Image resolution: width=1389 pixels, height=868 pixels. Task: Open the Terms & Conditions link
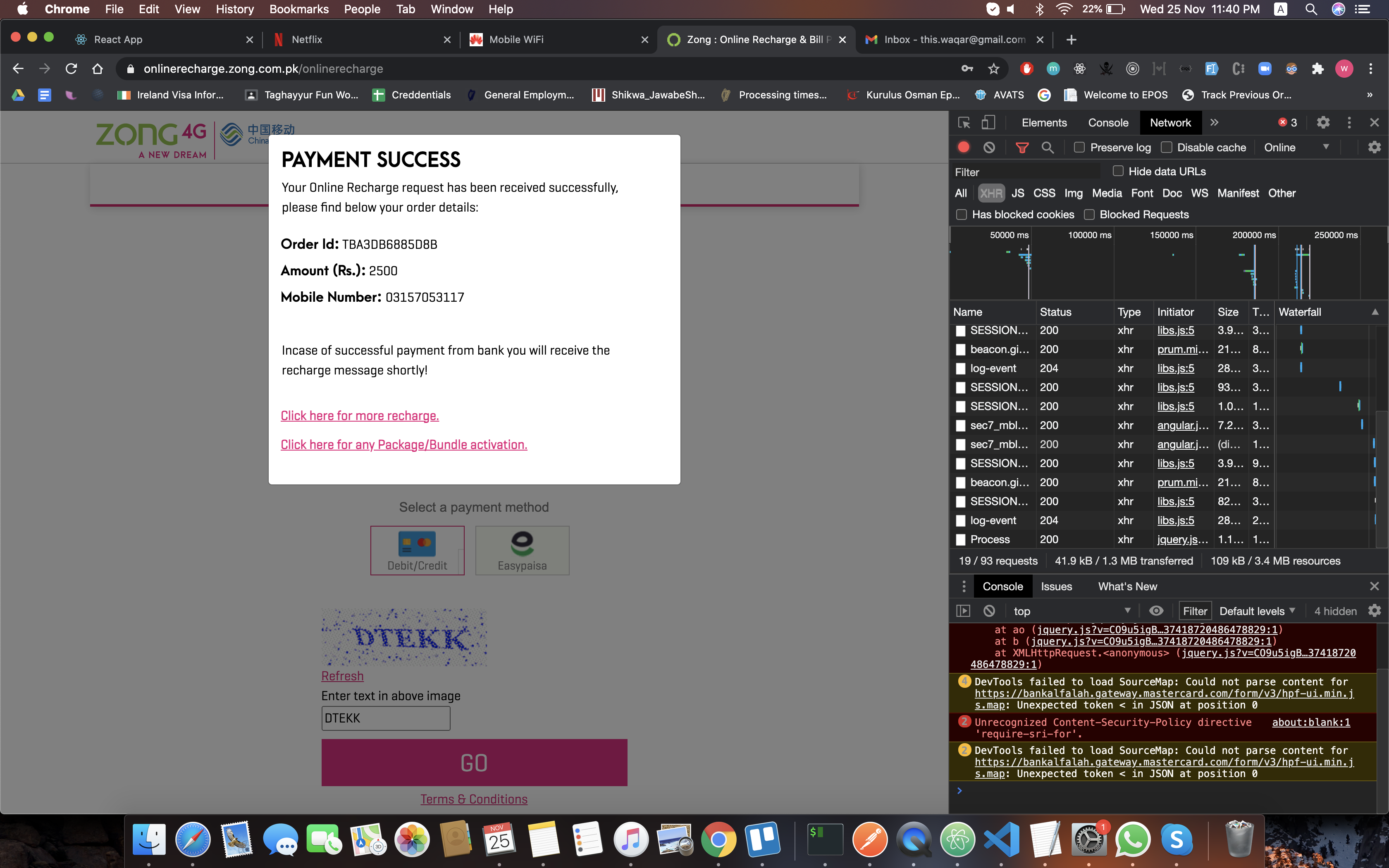(474, 799)
